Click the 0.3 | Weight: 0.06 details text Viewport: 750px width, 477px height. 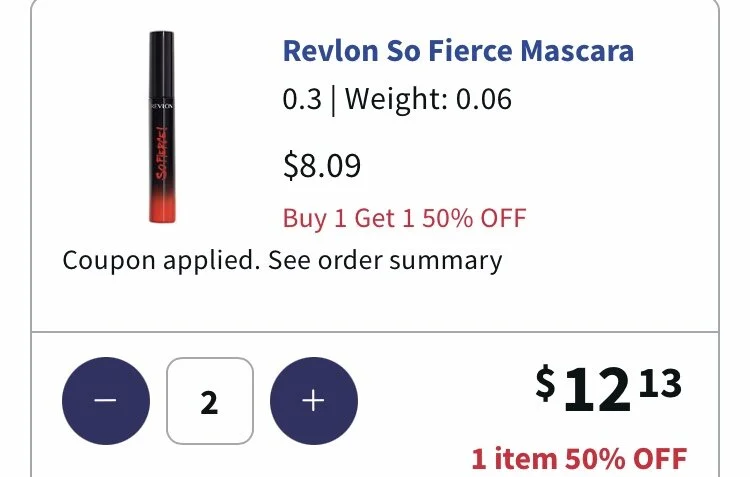[397, 100]
